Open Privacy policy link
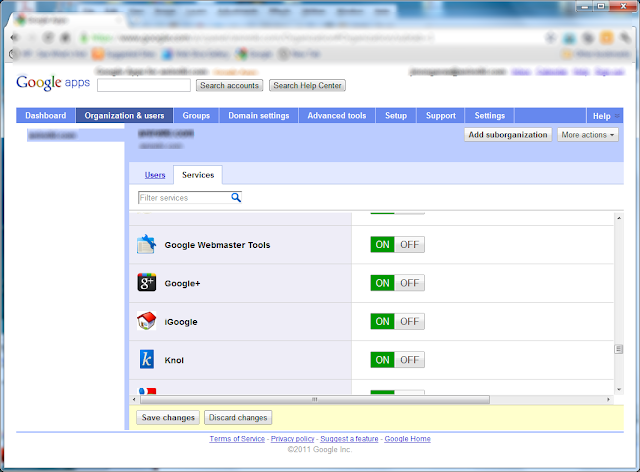Screen dimensions: 640x472 click(293, 439)
